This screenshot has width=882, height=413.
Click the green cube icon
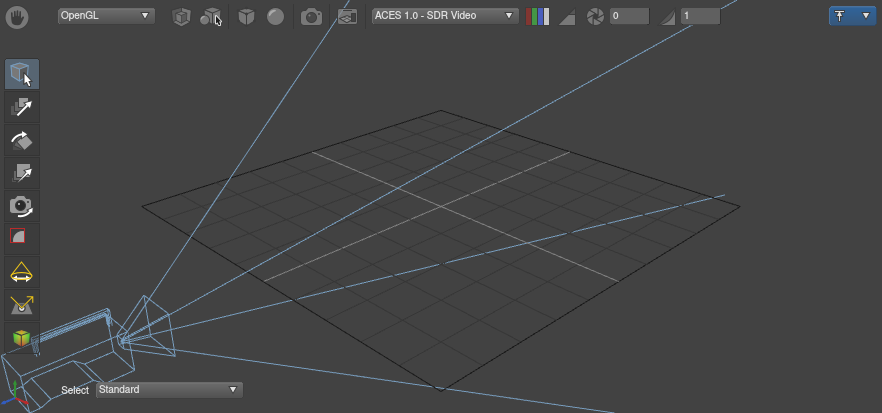[21, 338]
